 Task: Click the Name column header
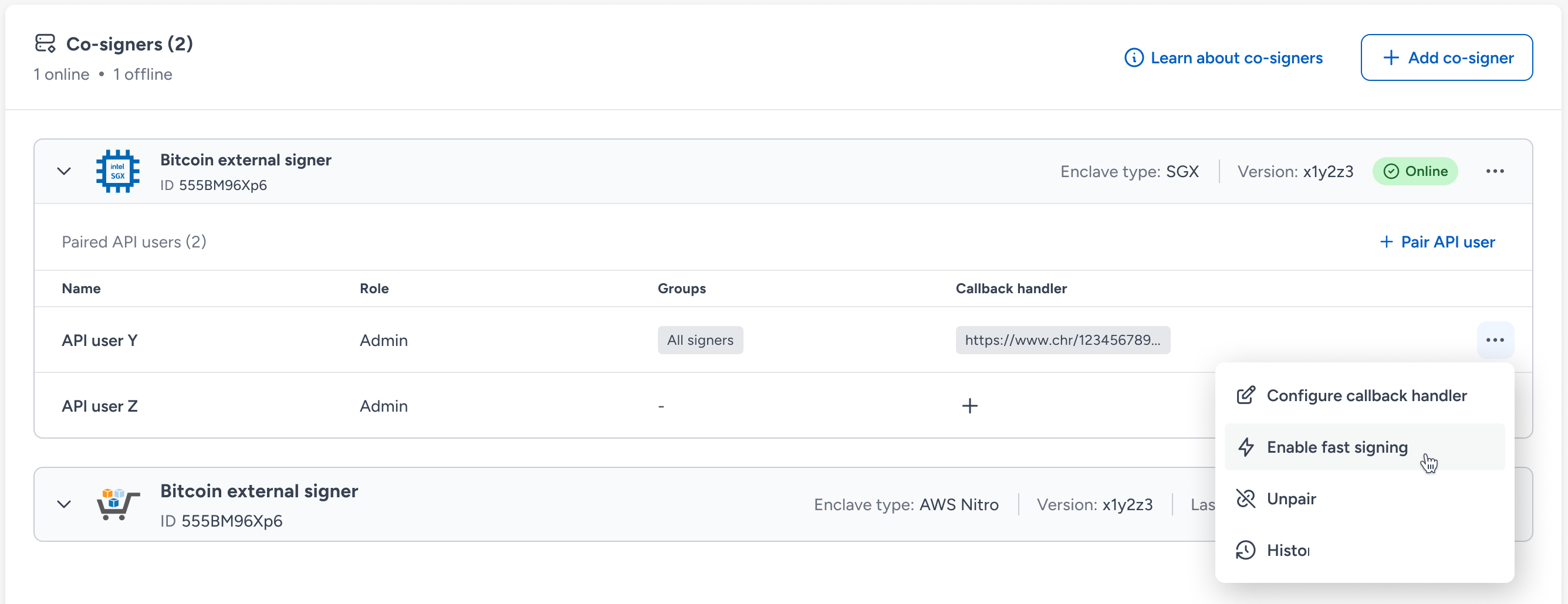(81, 289)
